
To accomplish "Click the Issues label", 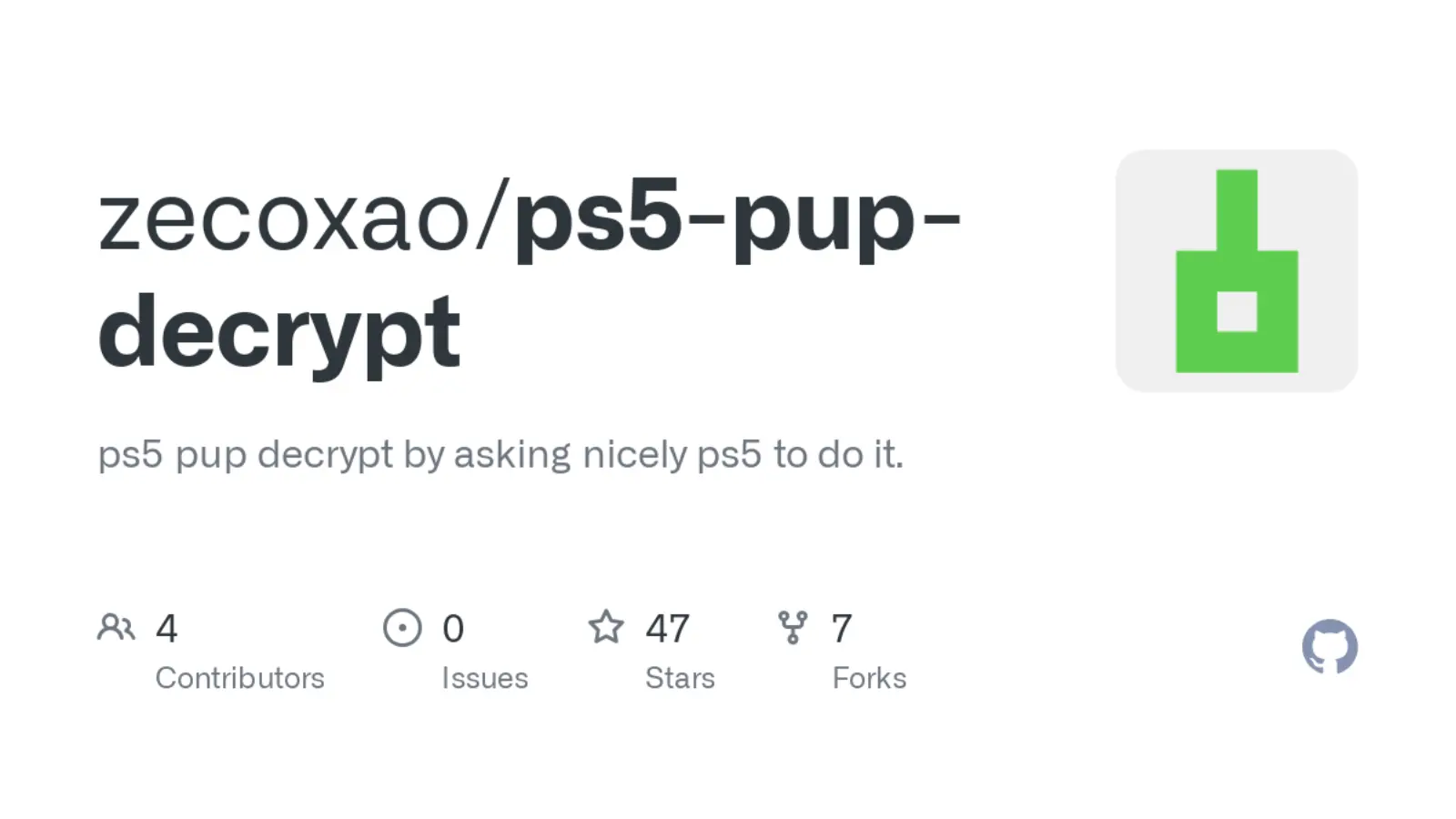I will (x=484, y=678).
